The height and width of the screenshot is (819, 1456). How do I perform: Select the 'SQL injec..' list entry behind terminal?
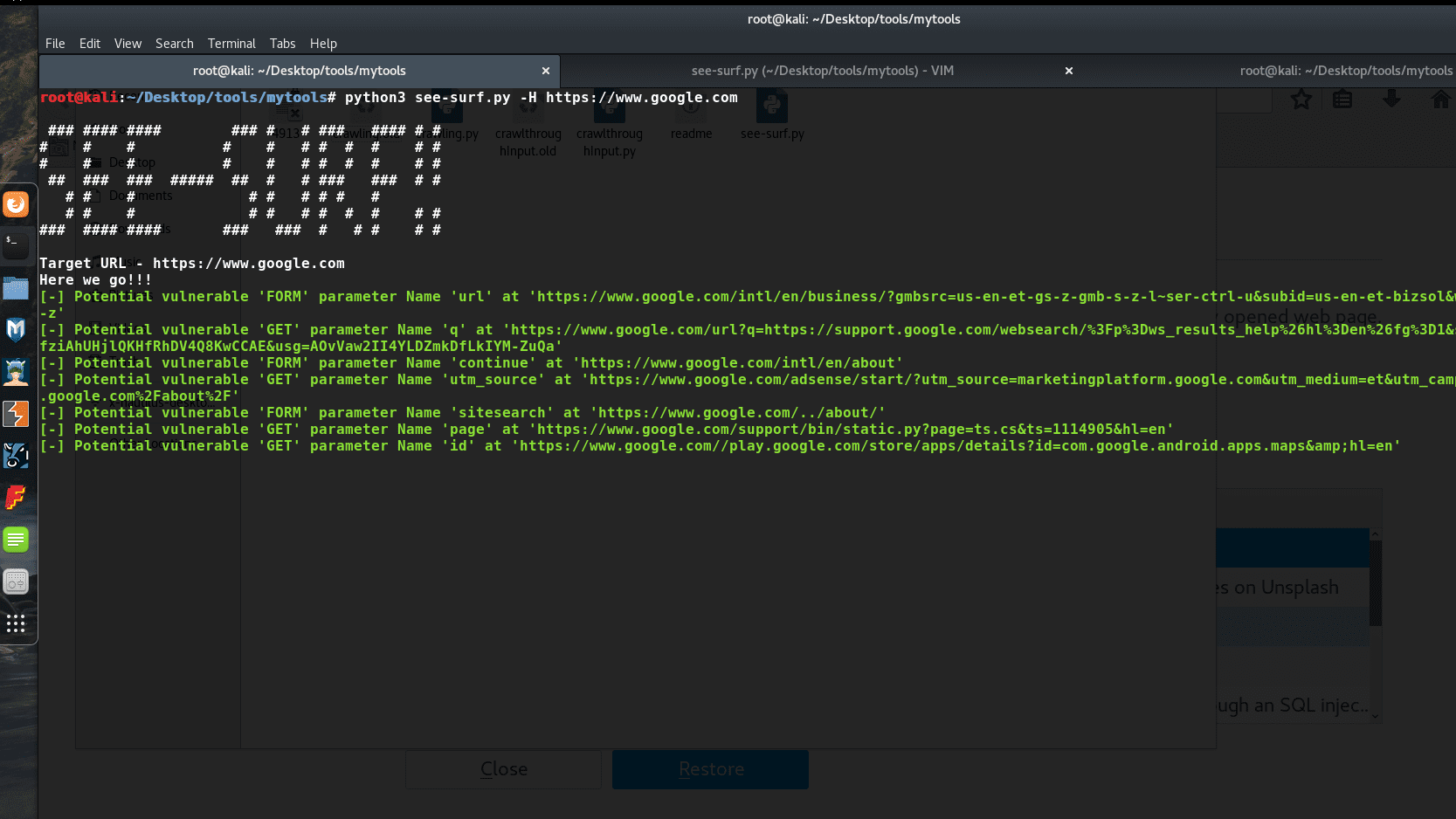pos(1293,705)
